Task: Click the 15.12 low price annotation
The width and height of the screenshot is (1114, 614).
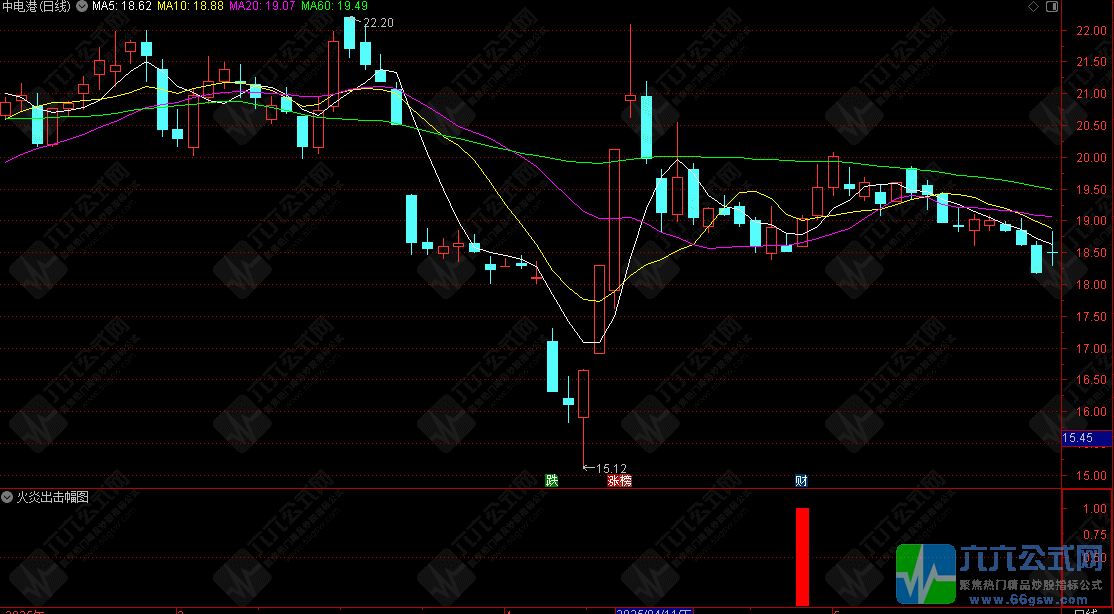Action: tap(611, 468)
